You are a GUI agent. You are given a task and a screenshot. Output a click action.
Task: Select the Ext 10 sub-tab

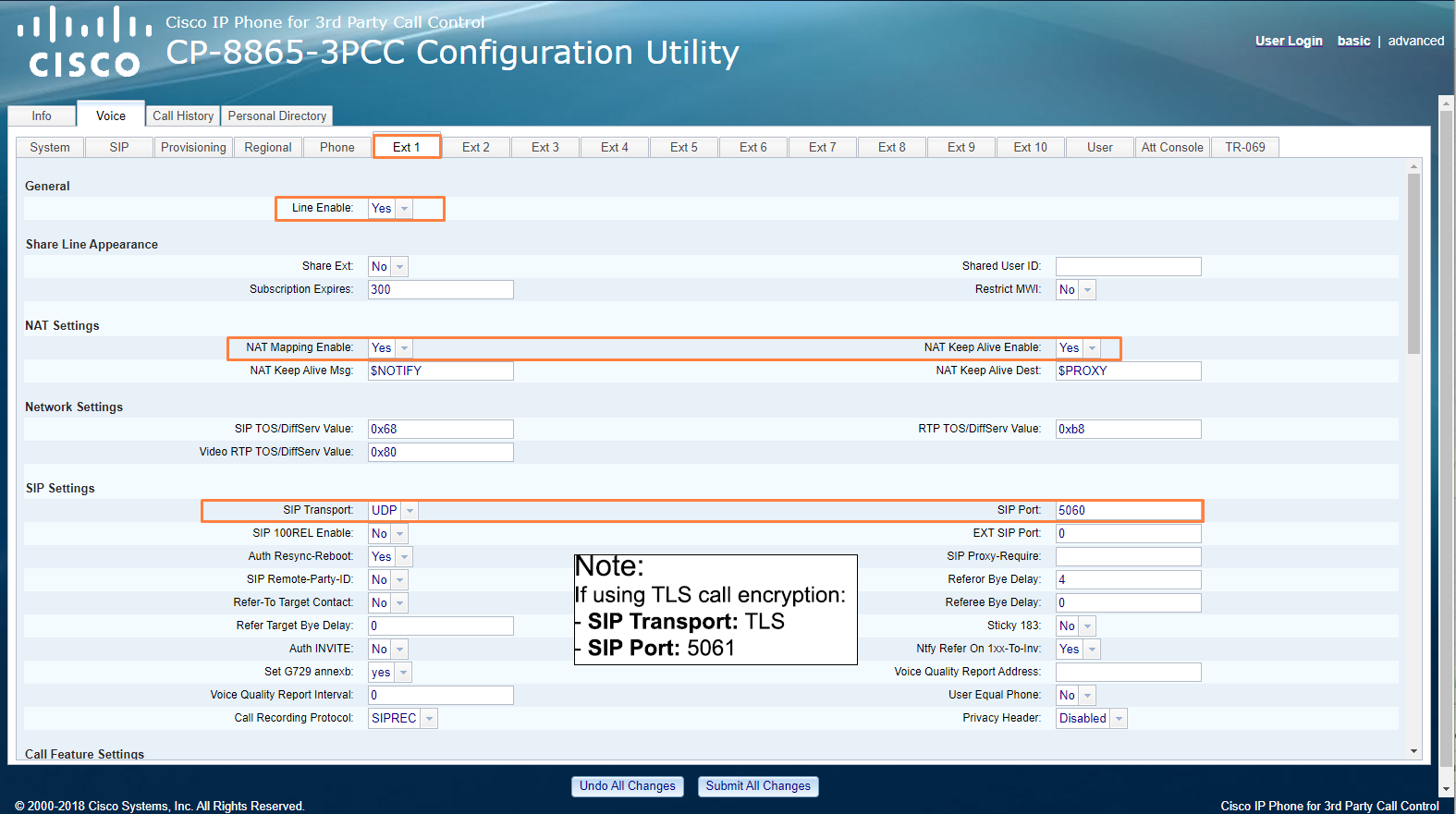coord(1031,147)
